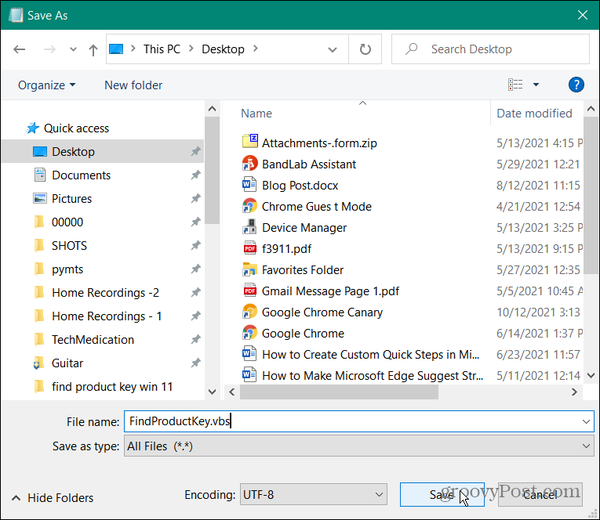The image size is (600, 520).
Task: Click the Back navigation arrow
Action: pos(21,49)
